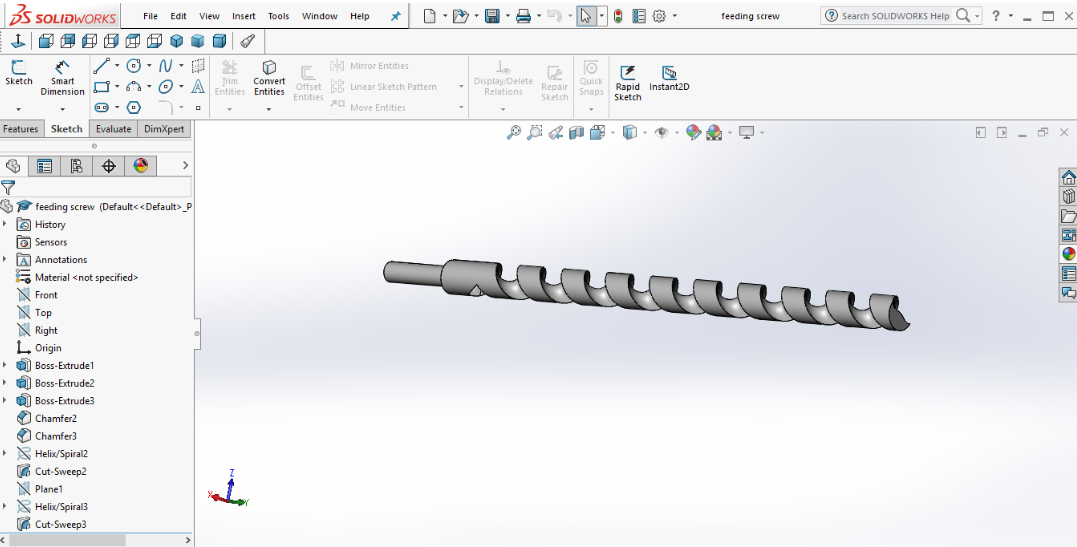This screenshot has width=1077, height=547.
Task: Open the Sketch button dropdown arrow
Action: (x=19, y=109)
